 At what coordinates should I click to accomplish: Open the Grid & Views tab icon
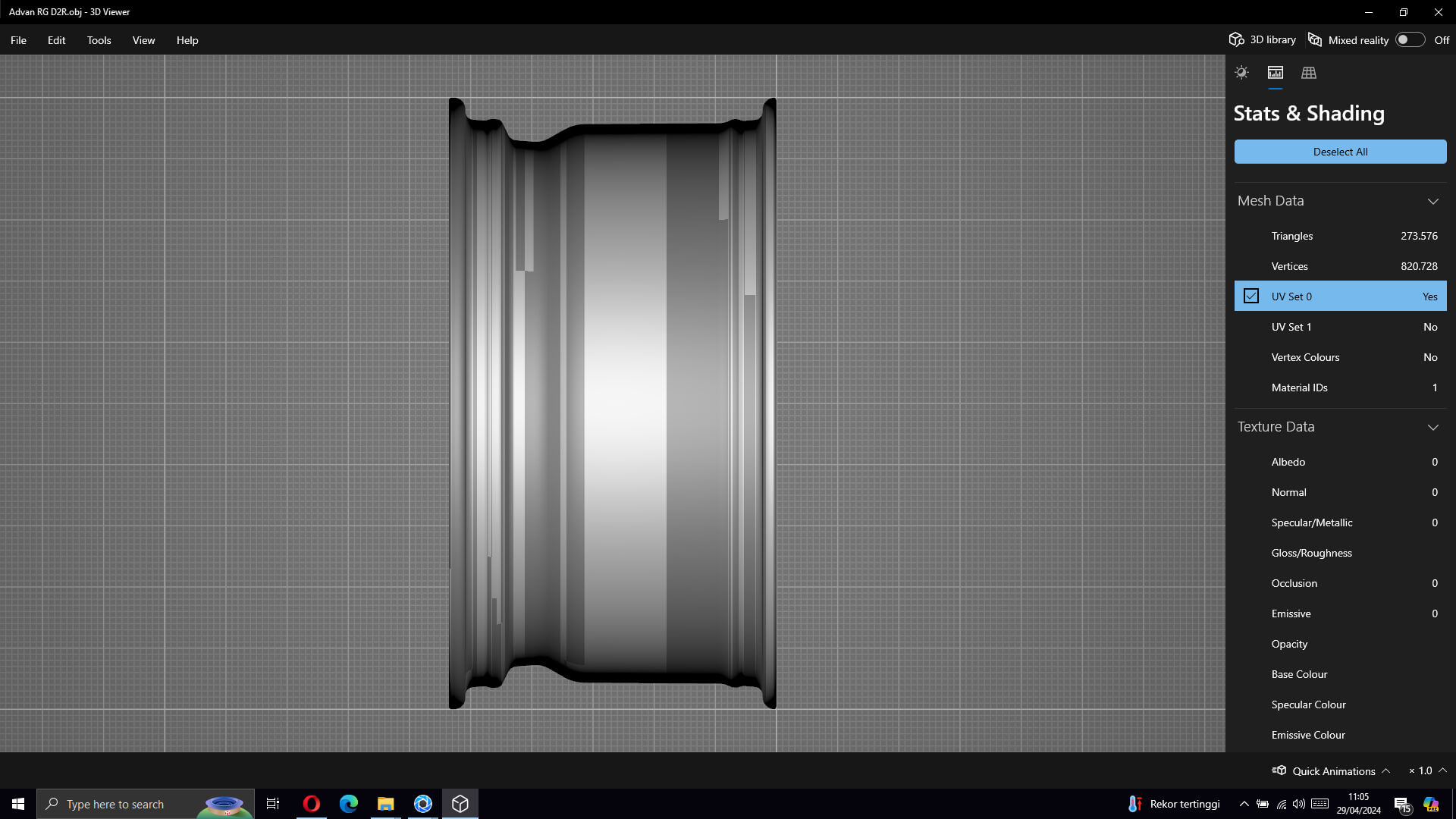(x=1309, y=73)
